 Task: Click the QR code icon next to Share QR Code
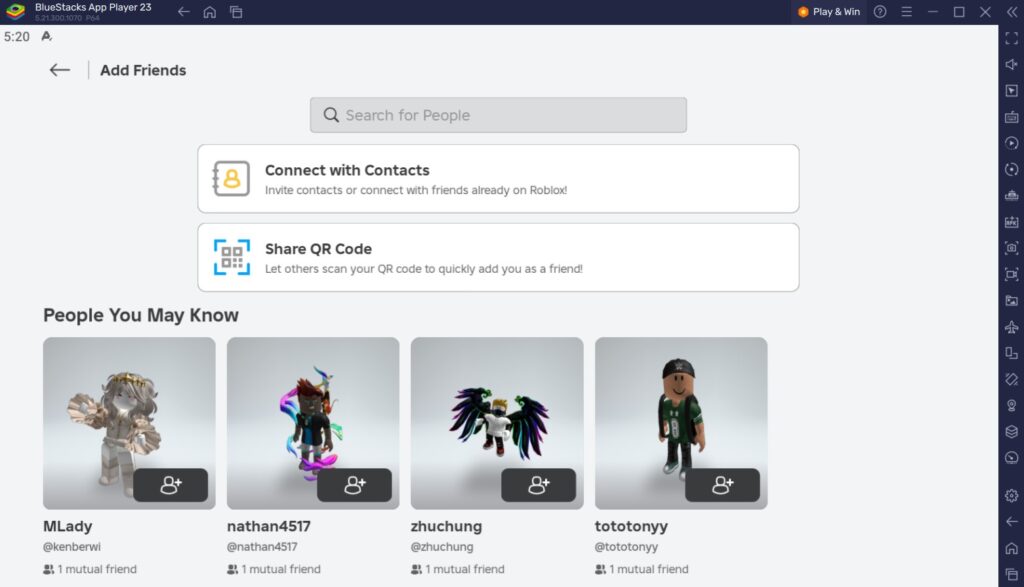(x=231, y=258)
